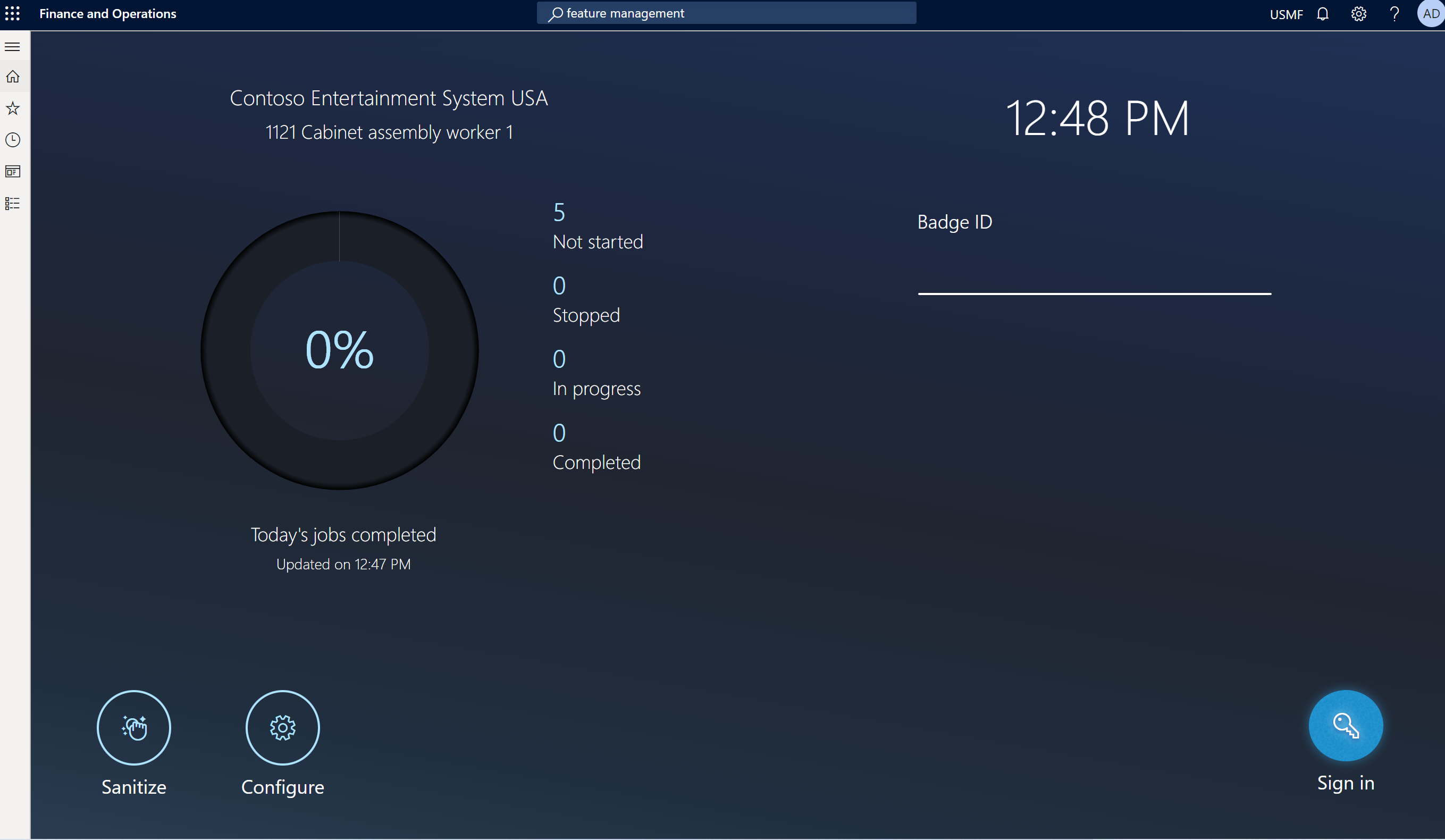Go to Home in sidebar
1445x840 pixels.
coord(13,77)
